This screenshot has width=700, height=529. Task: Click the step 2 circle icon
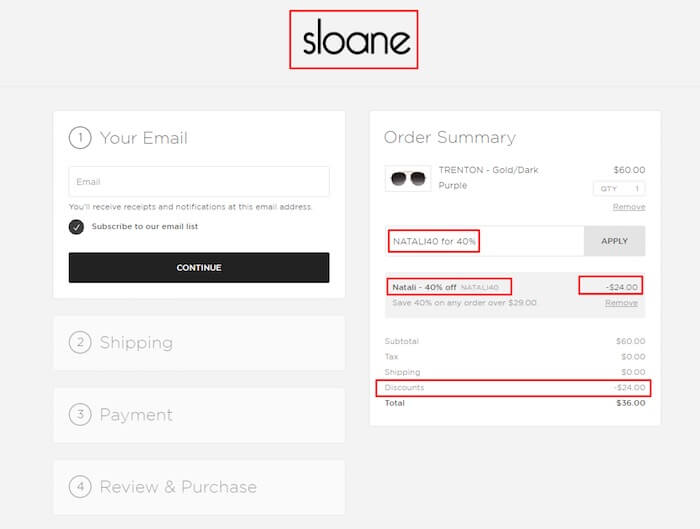(80, 342)
